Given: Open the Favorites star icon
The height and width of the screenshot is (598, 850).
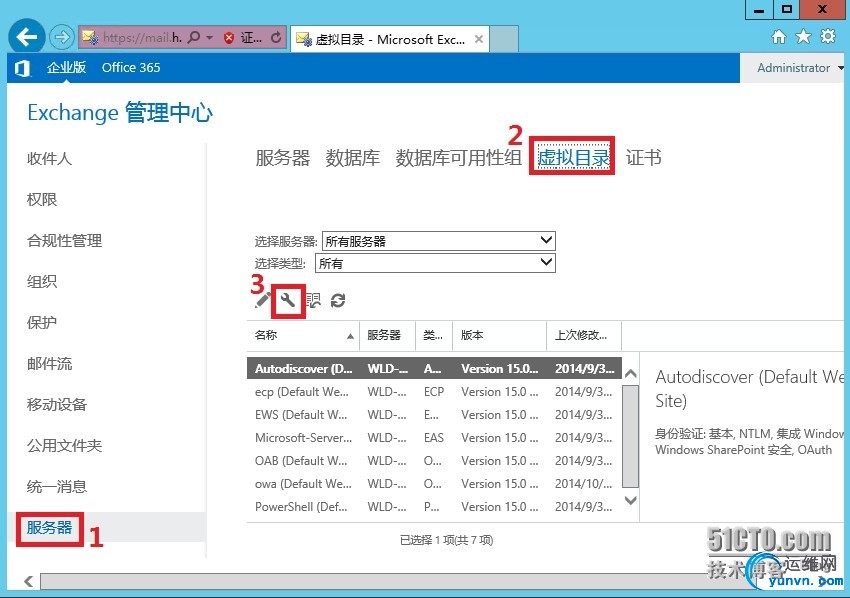Looking at the screenshot, I should click(803, 37).
